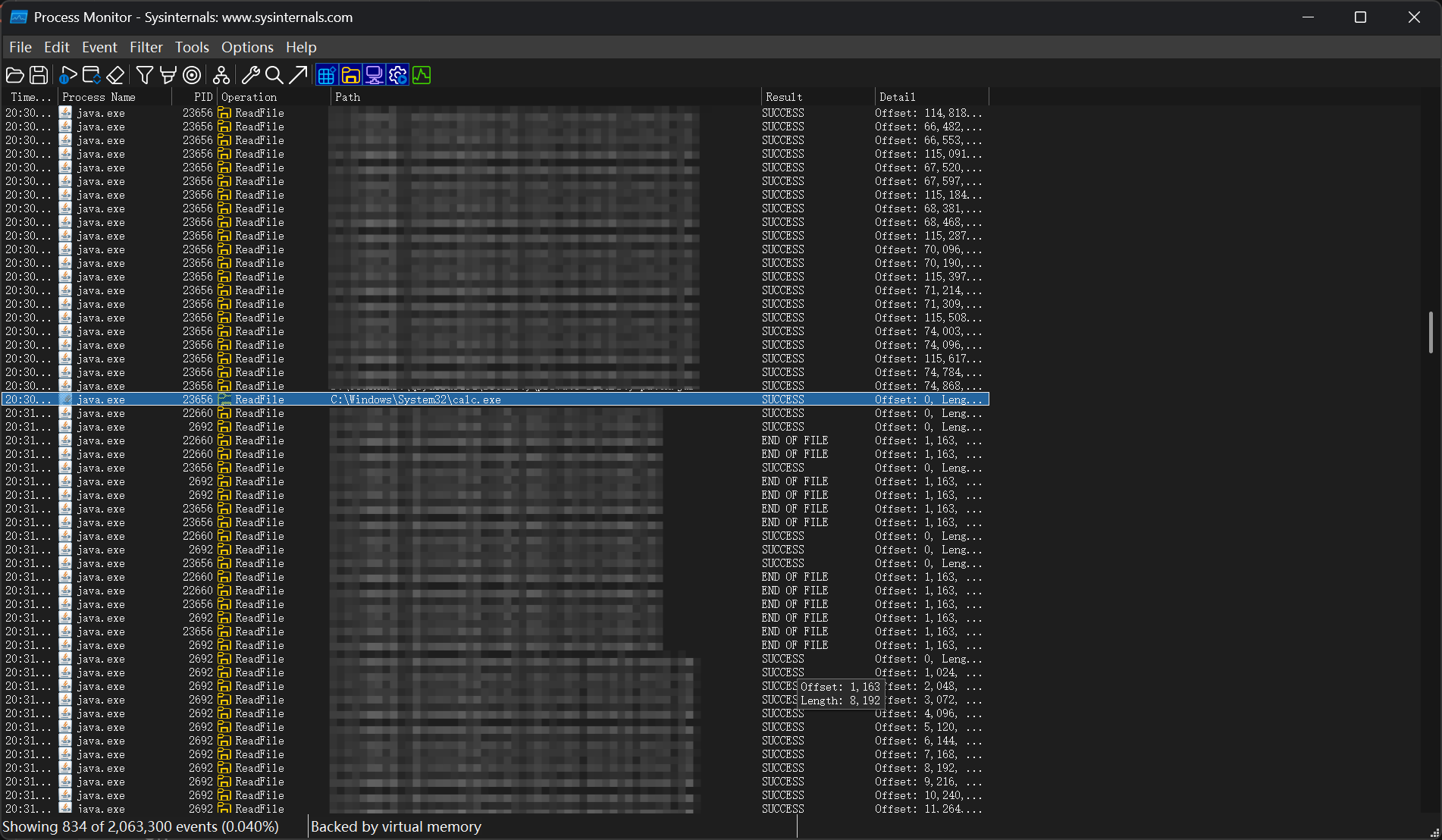1442x840 pixels.
Task: Click the Open log file icon
Action: click(x=14, y=75)
